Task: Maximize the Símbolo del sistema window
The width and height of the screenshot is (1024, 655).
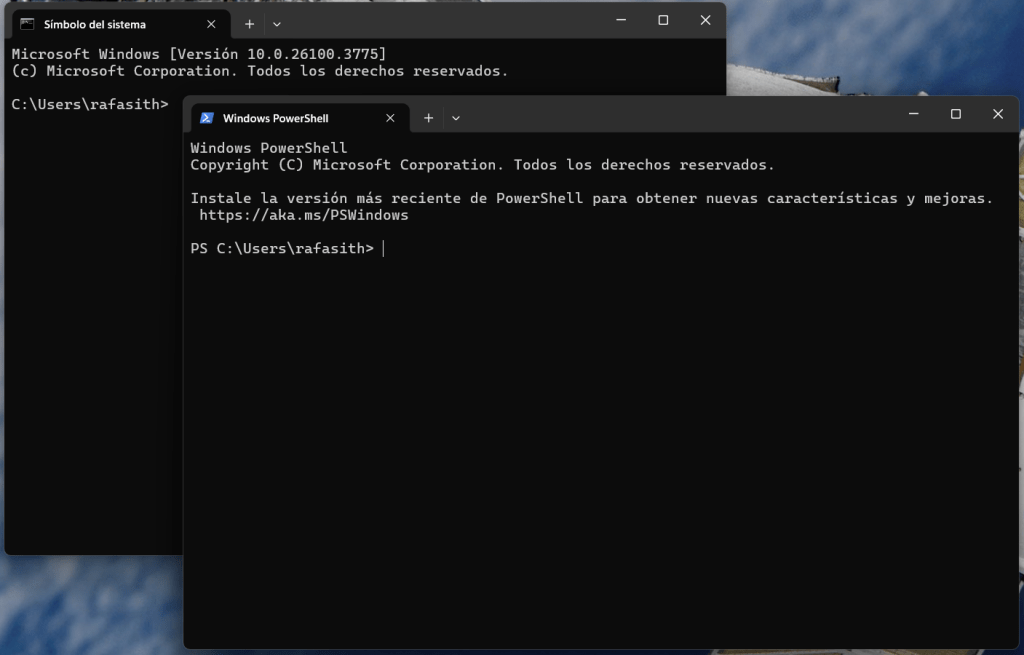Action: [663, 20]
